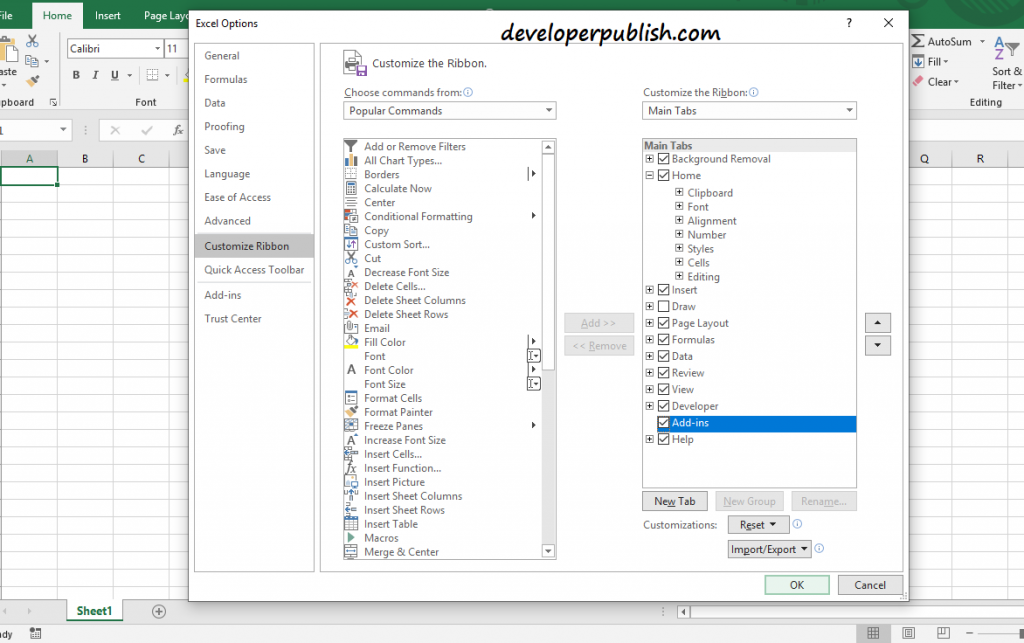Viewport: 1024px width, 643px height.
Task: Confirm changes with the OK button
Action: click(x=797, y=584)
